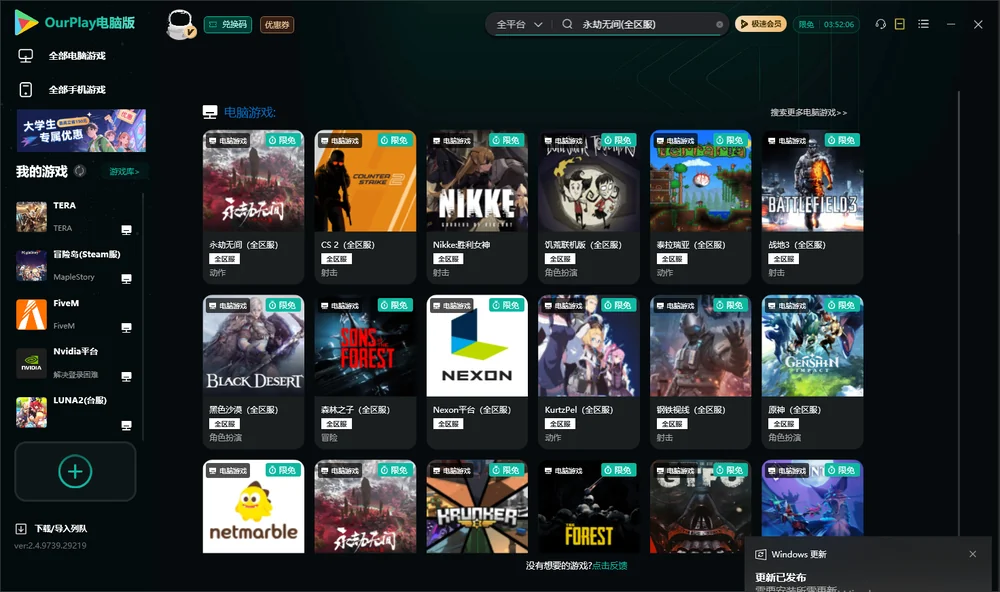
Task: Click the PC icon beside TERA
Action: pos(126,230)
